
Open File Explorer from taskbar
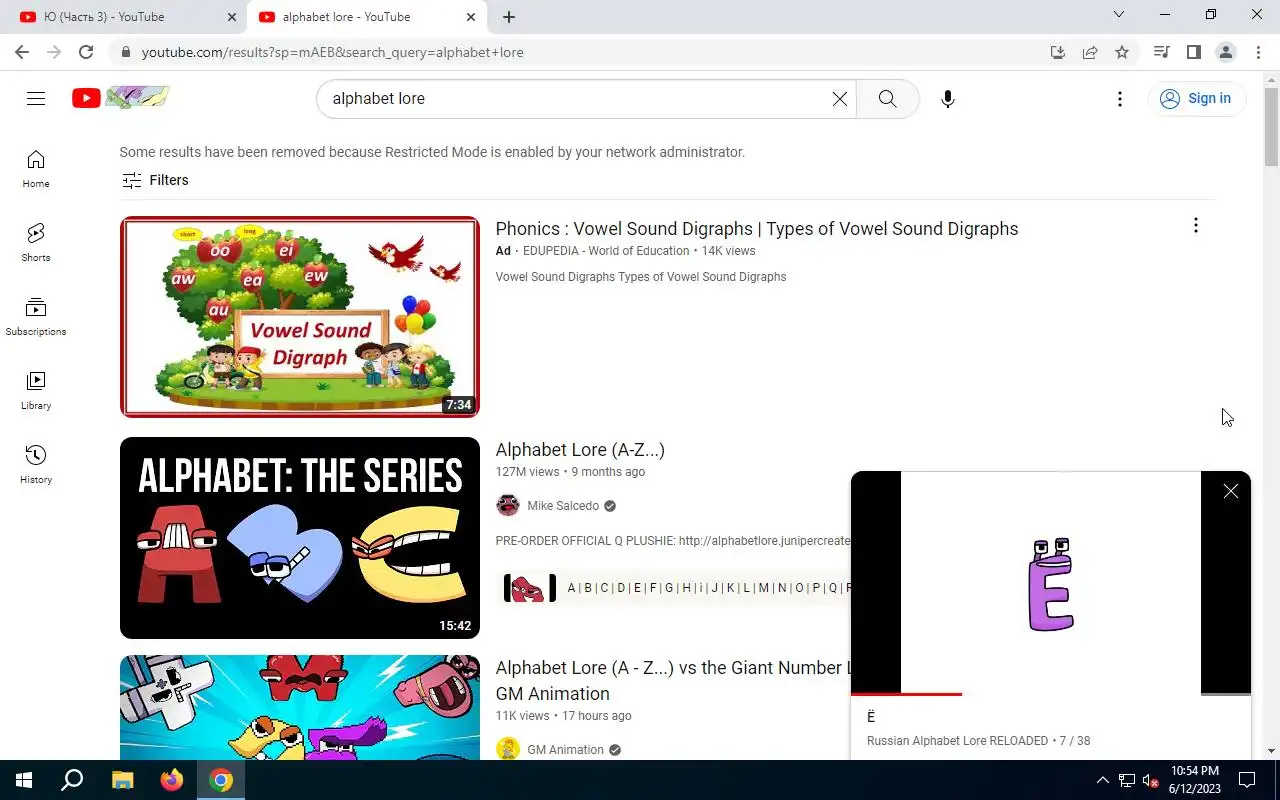[122, 780]
